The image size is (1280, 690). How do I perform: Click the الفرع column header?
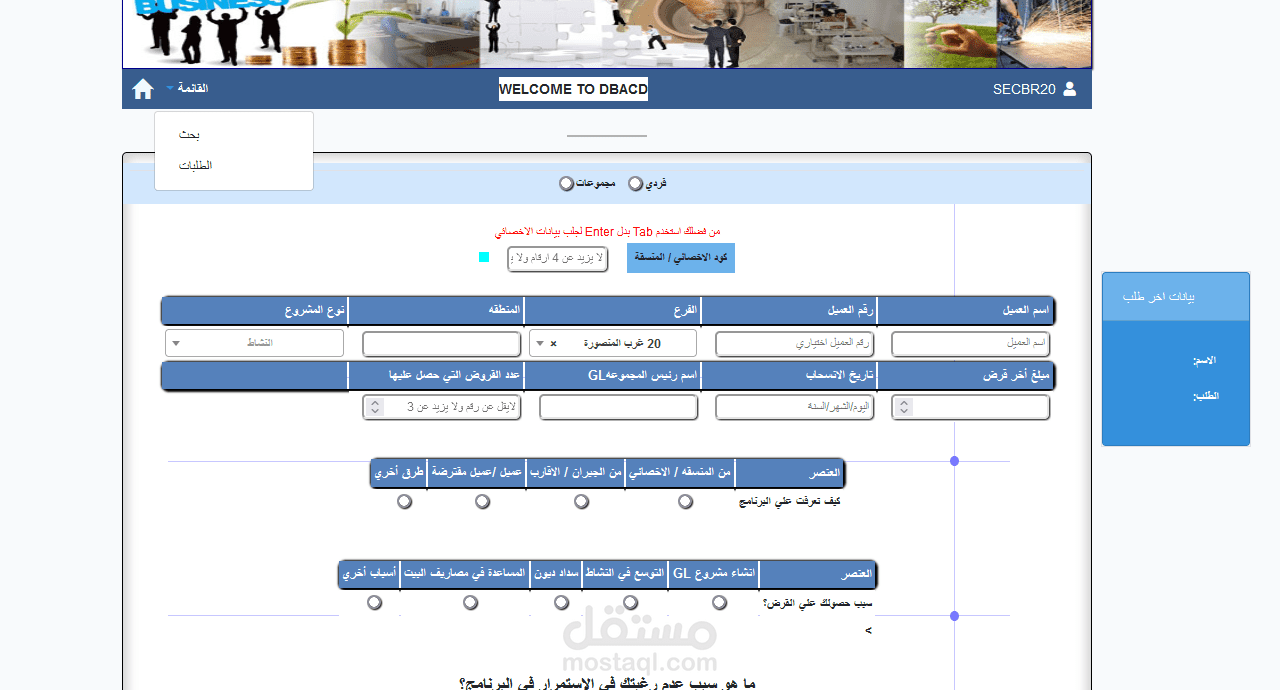[612, 310]
